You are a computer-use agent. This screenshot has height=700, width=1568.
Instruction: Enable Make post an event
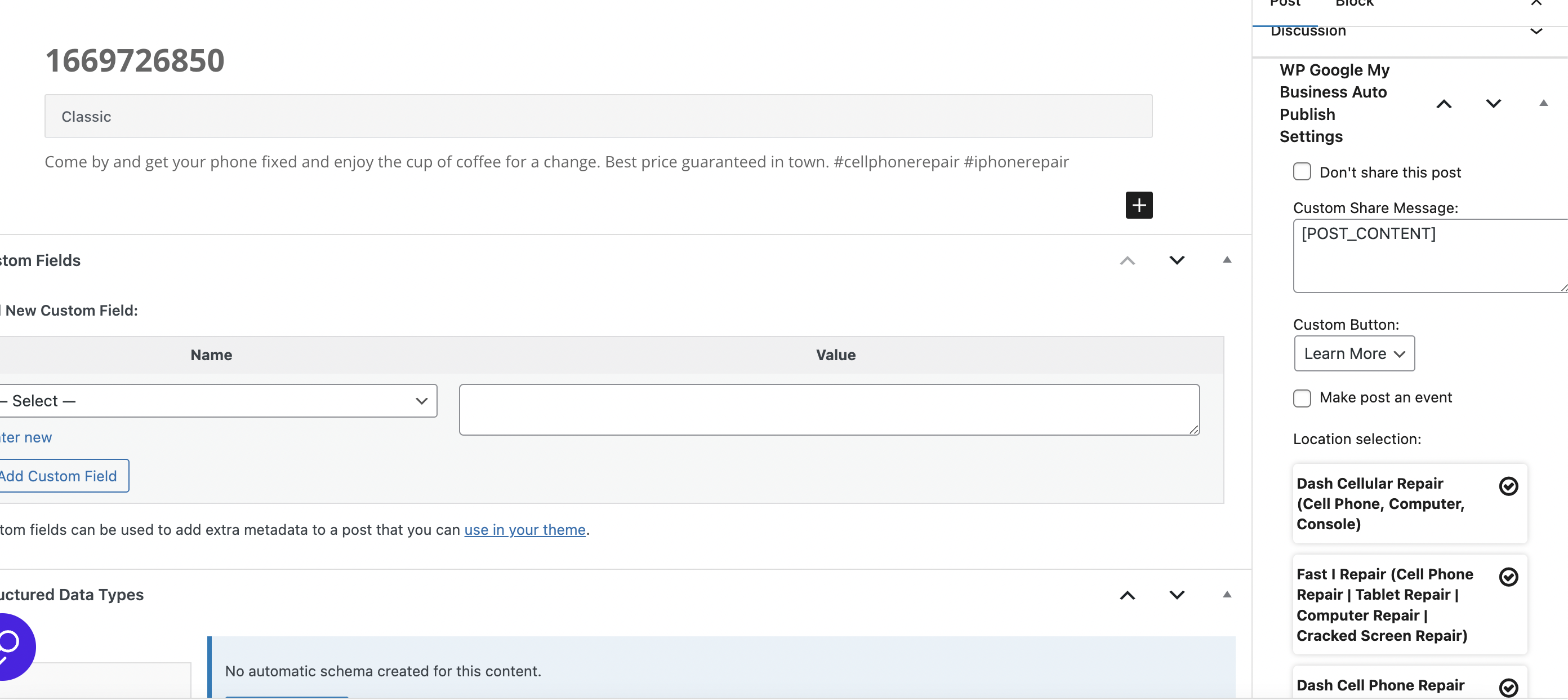(1302, 398)
